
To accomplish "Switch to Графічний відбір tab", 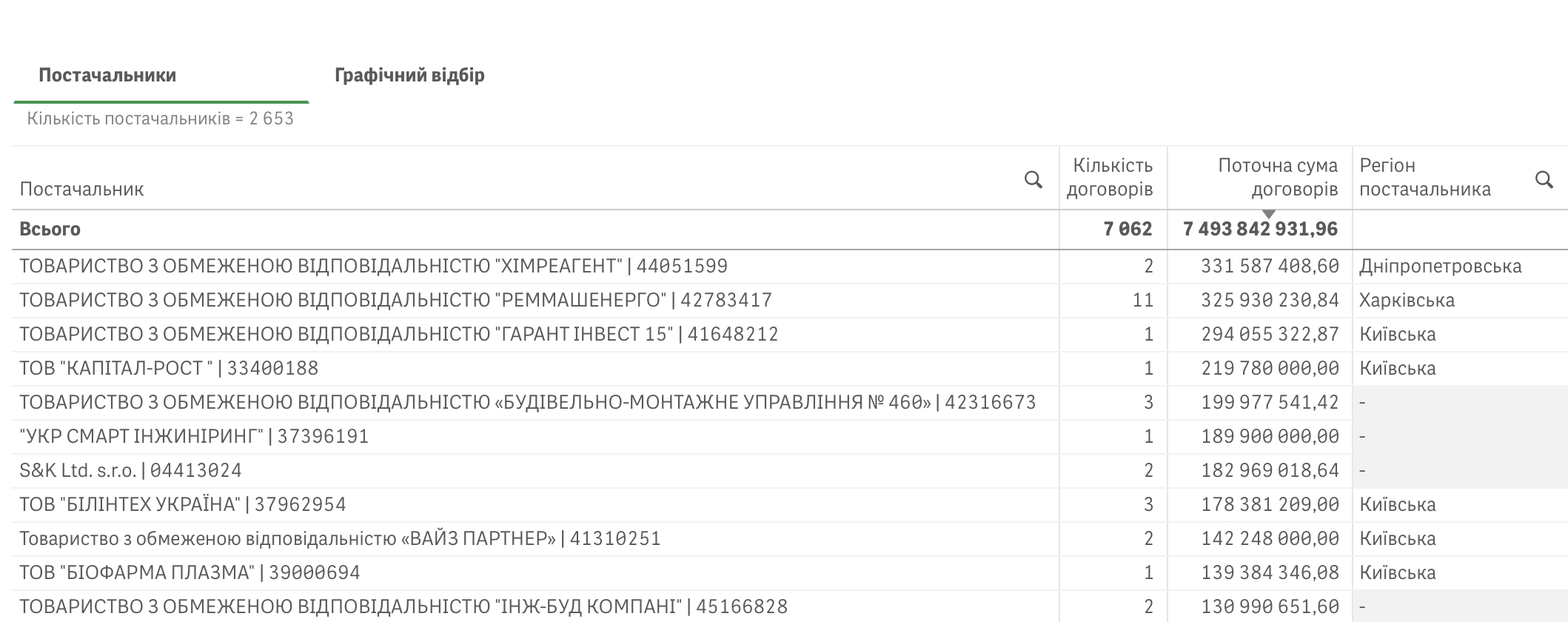I will (x=409, y=75).
